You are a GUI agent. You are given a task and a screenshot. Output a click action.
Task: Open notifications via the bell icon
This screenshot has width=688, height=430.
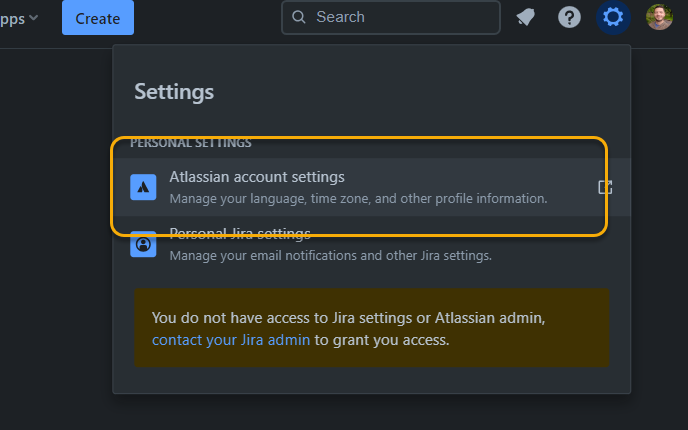point(525,17)
